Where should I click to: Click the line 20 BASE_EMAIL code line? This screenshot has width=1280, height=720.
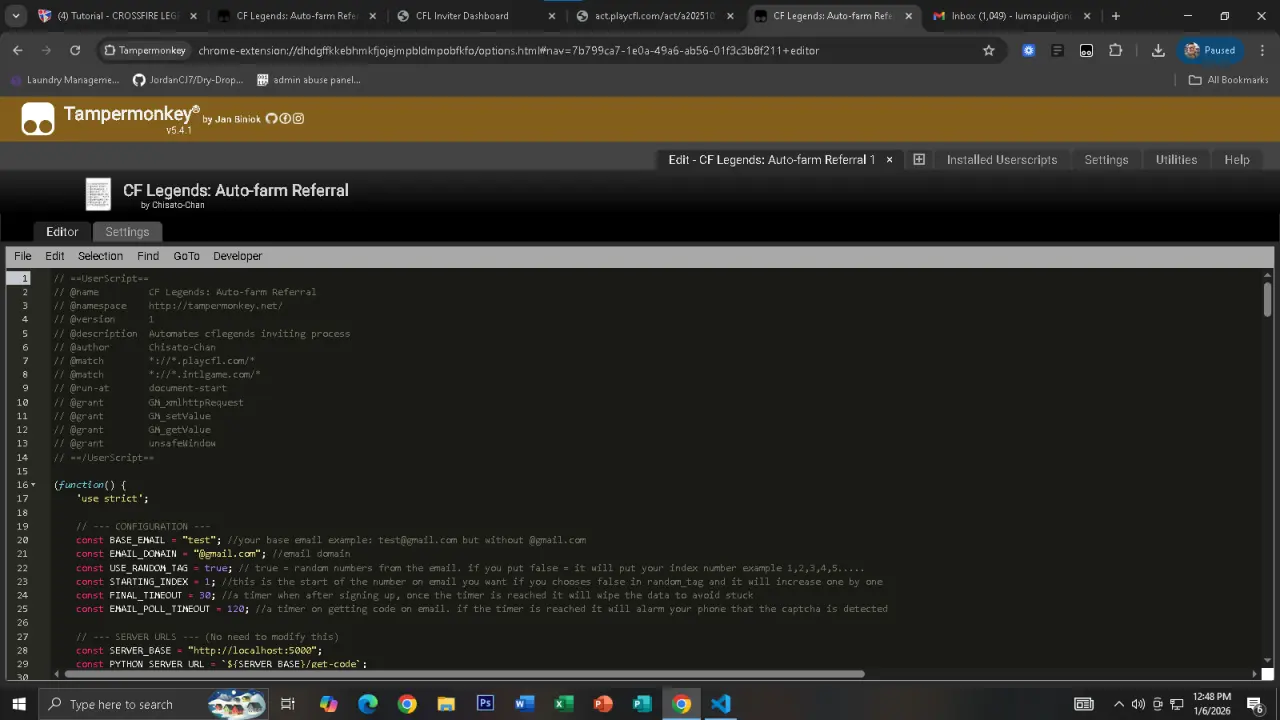331,540
